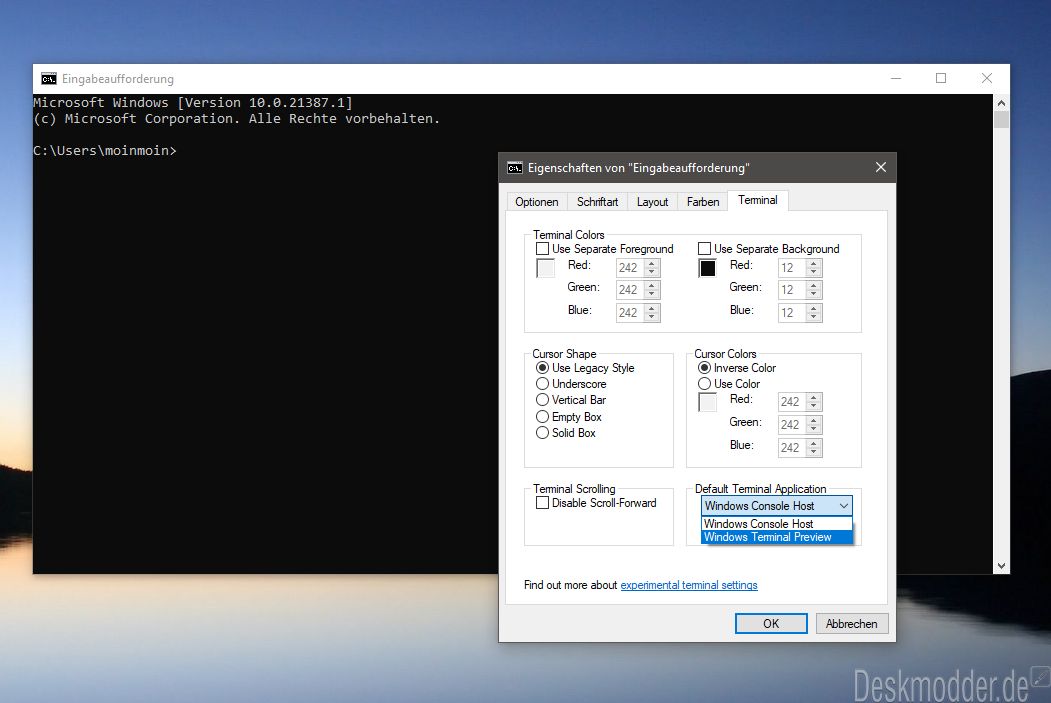Open experimental terminal settings link
This screenshot has width=1051, height=703.
tap(688, 585)
